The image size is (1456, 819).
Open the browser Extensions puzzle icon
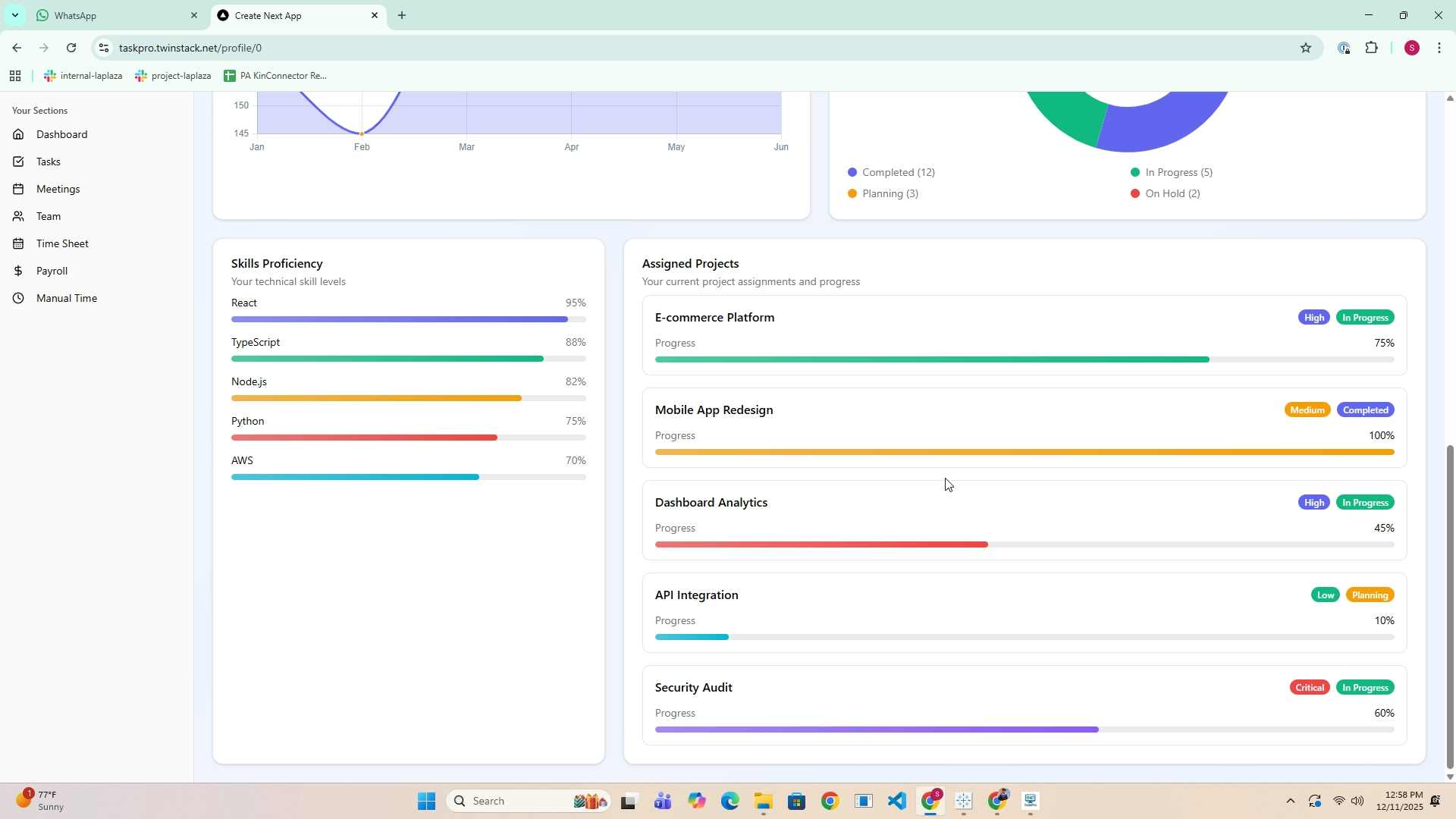pos(1371,48)
